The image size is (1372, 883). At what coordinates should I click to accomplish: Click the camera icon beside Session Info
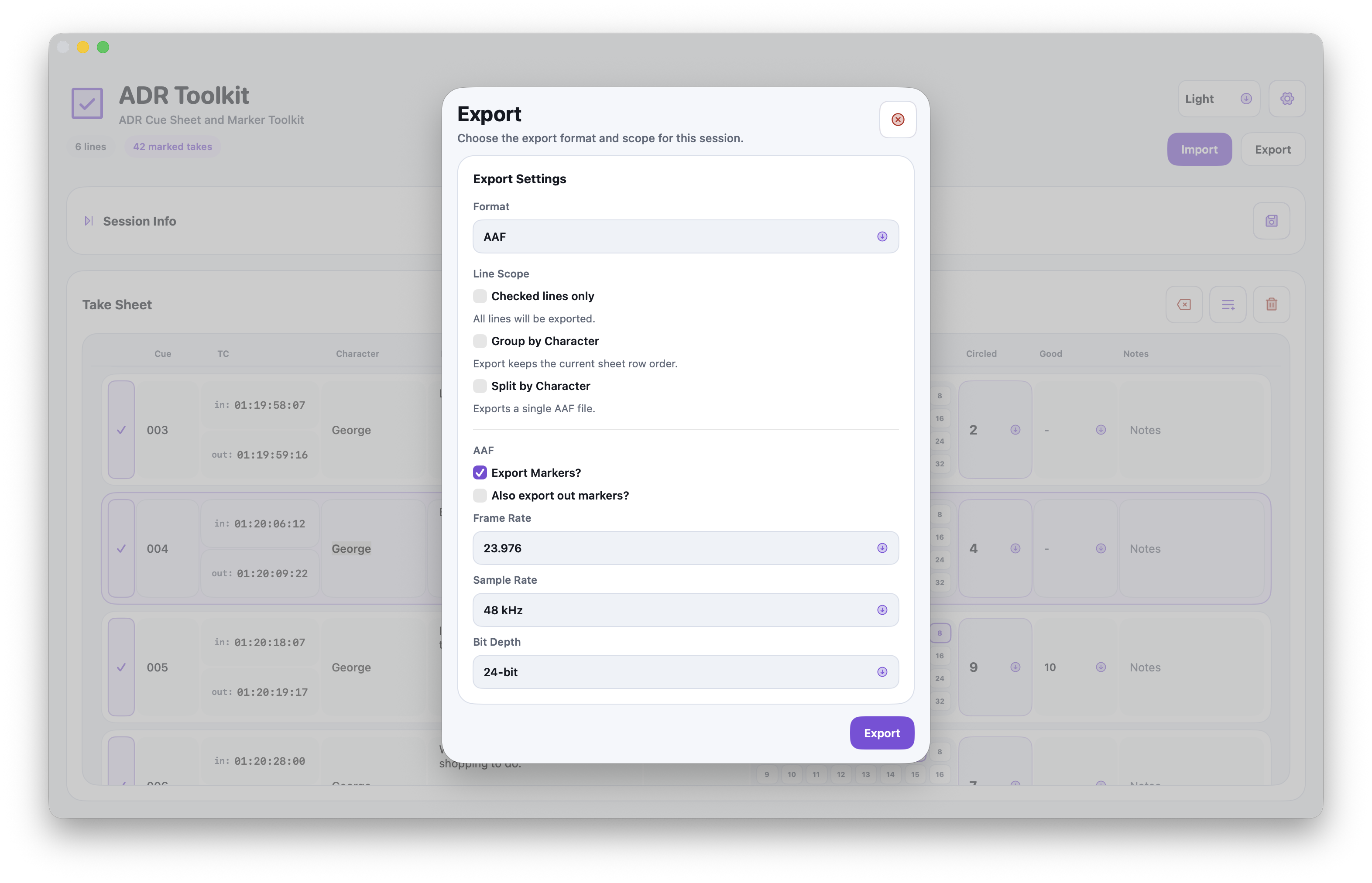1271,221
